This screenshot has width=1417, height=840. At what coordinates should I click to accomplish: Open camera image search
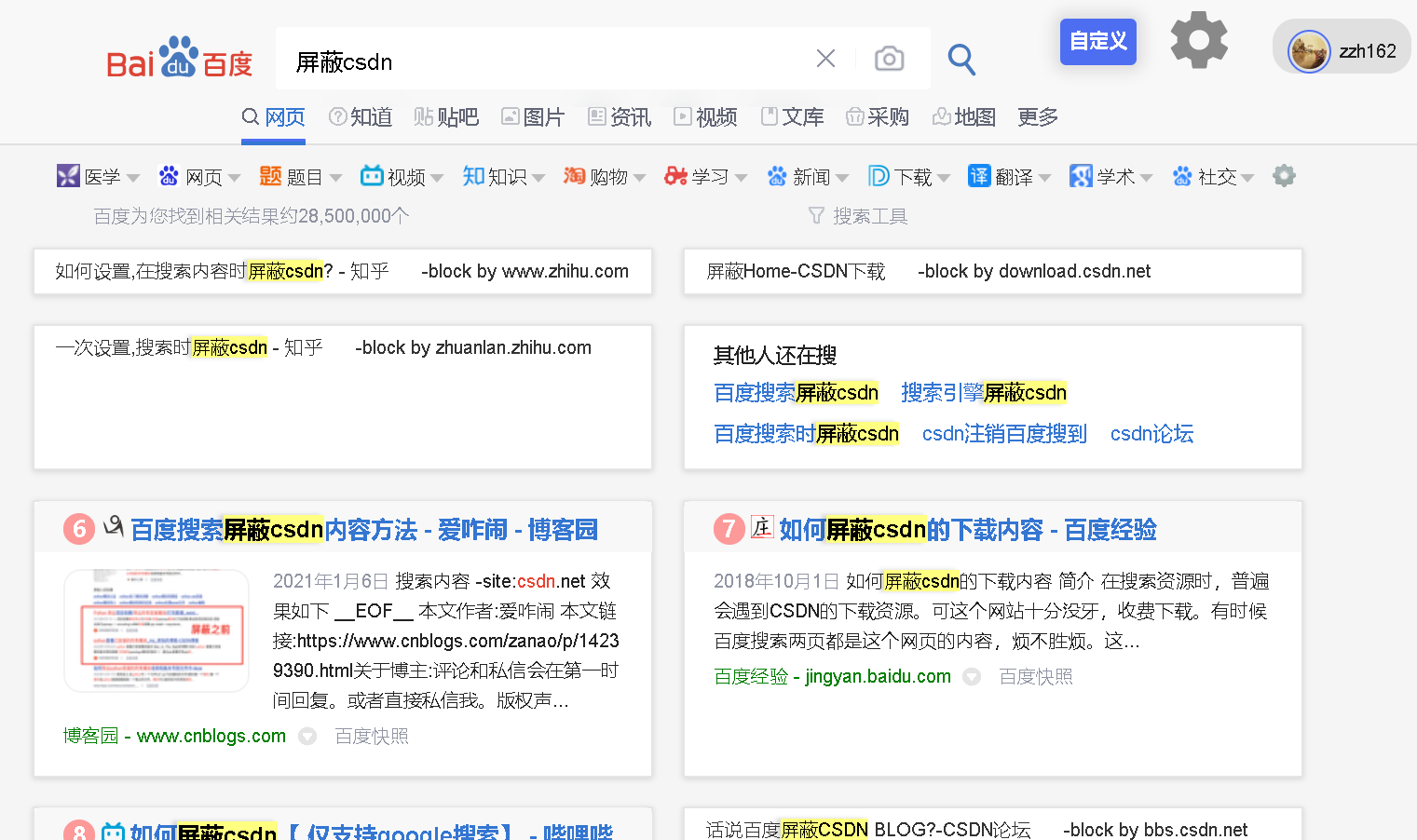coord(890,59)
